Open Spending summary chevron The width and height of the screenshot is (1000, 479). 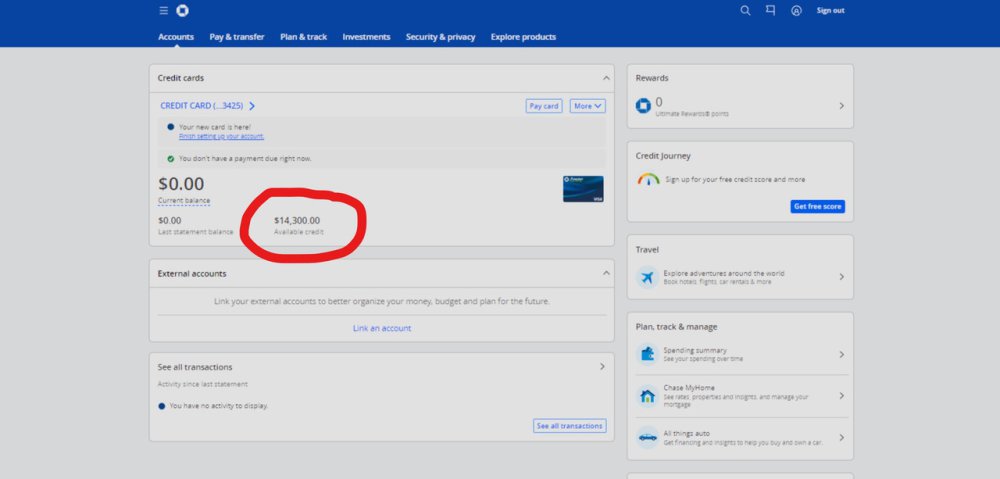[x=841, y=355]
